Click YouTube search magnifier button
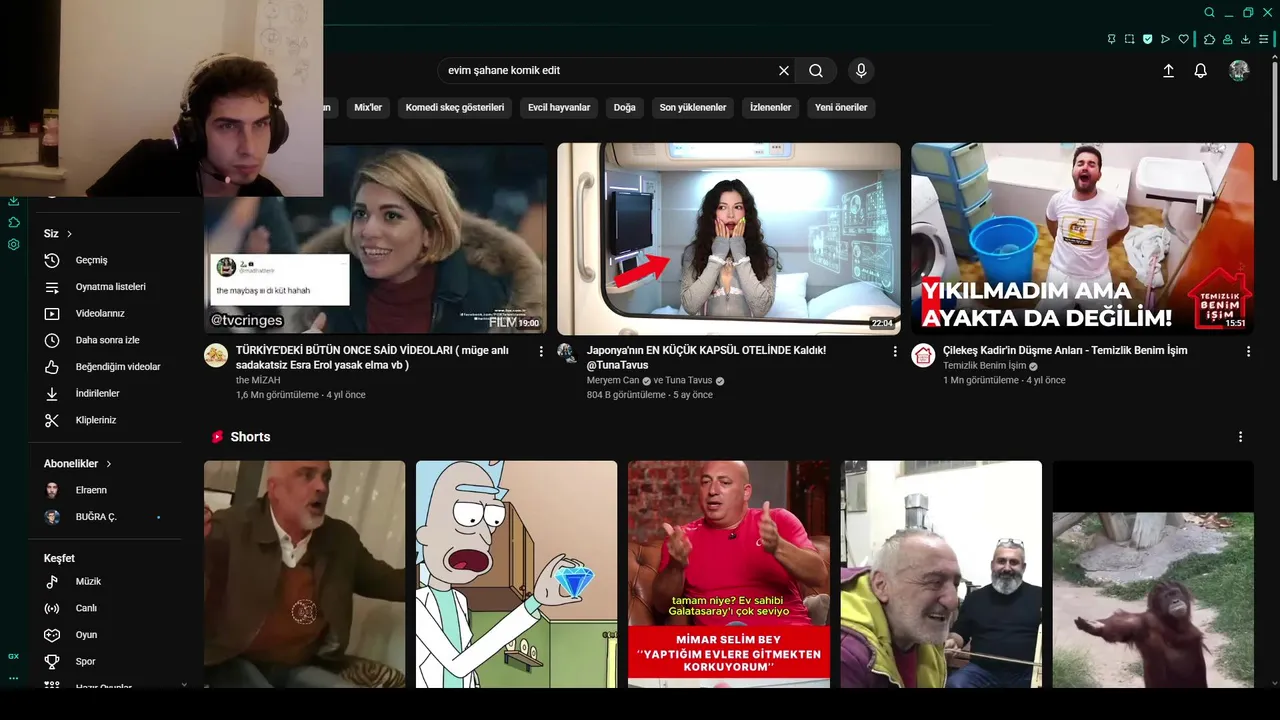The height and width of the screenshot is (720, 1280). 816,71
